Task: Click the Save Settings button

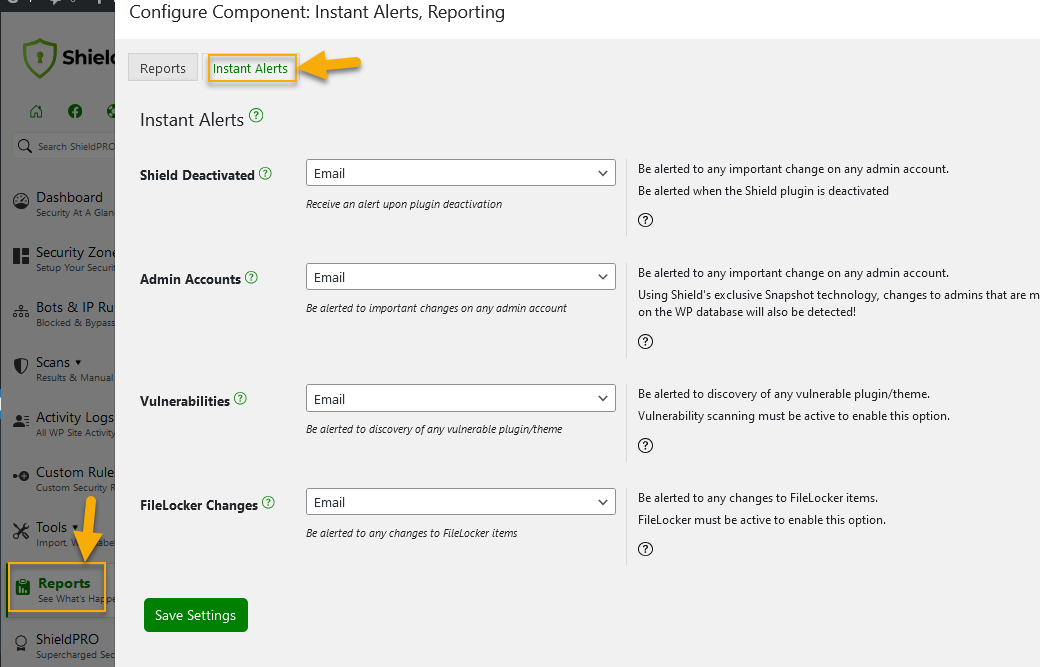Action: (196, 615)
